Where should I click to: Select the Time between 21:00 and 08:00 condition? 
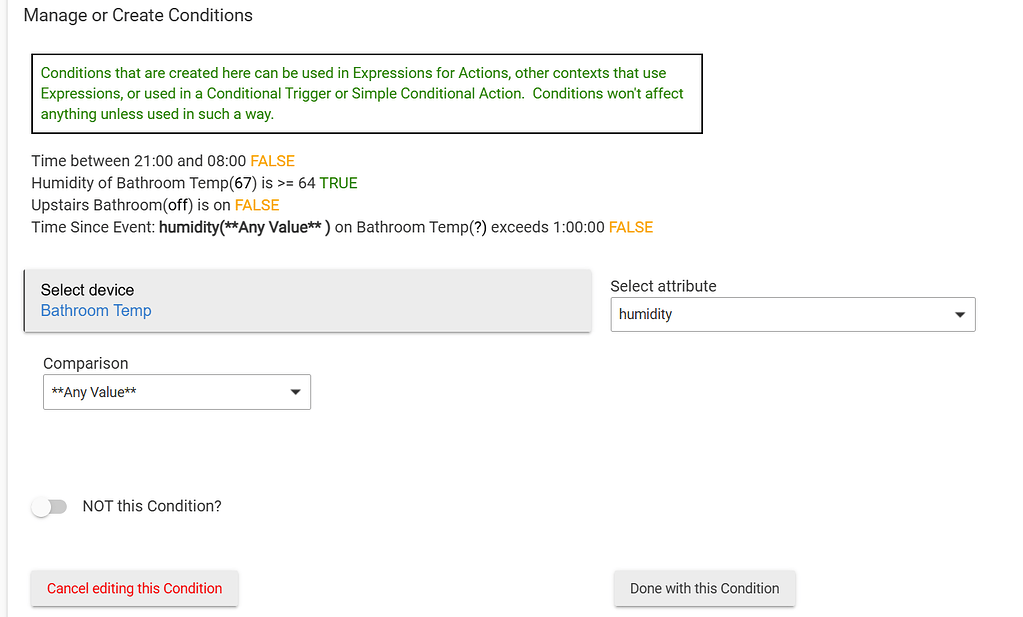click(x=140, y=161)
